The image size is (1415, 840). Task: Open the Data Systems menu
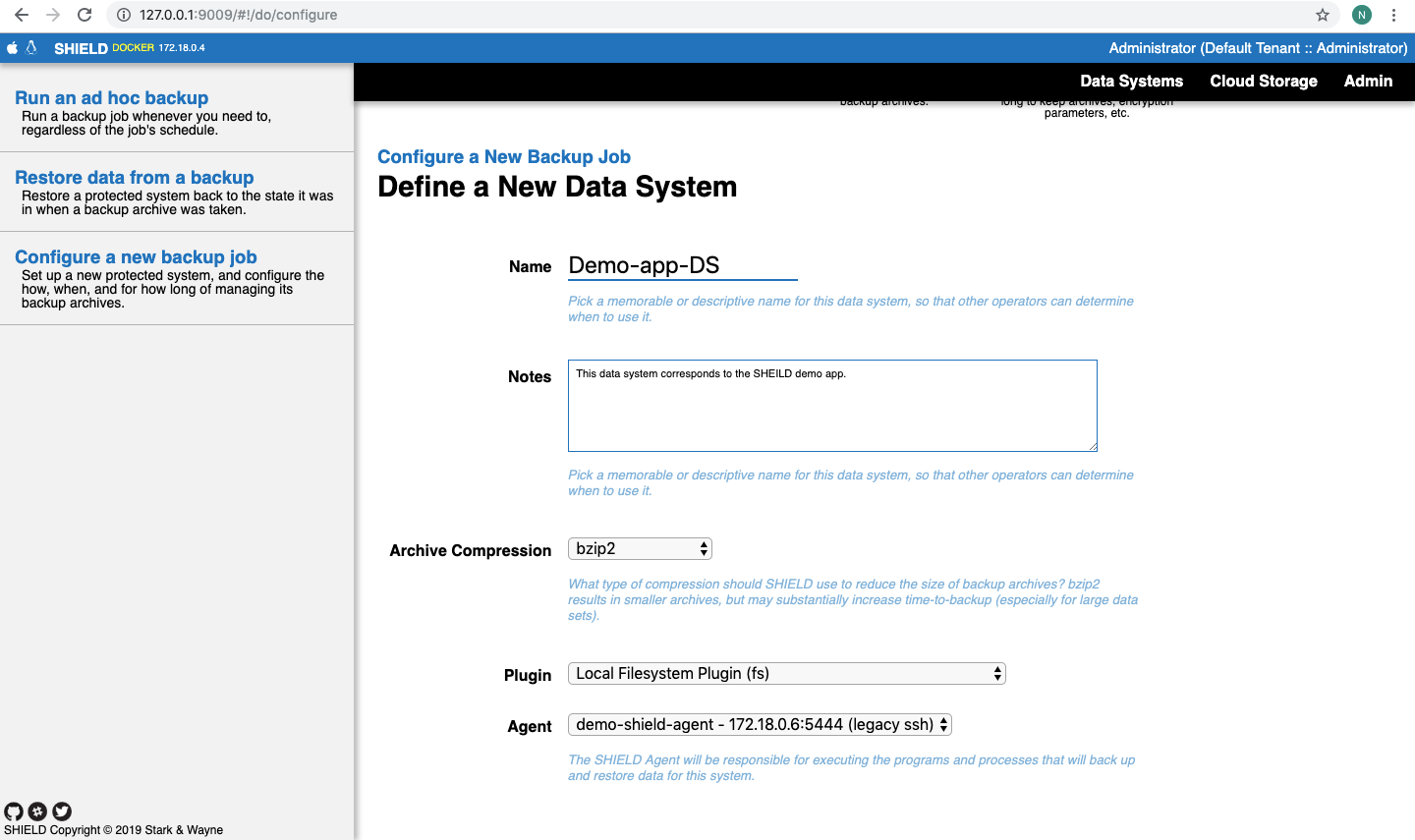[1132, 82]
